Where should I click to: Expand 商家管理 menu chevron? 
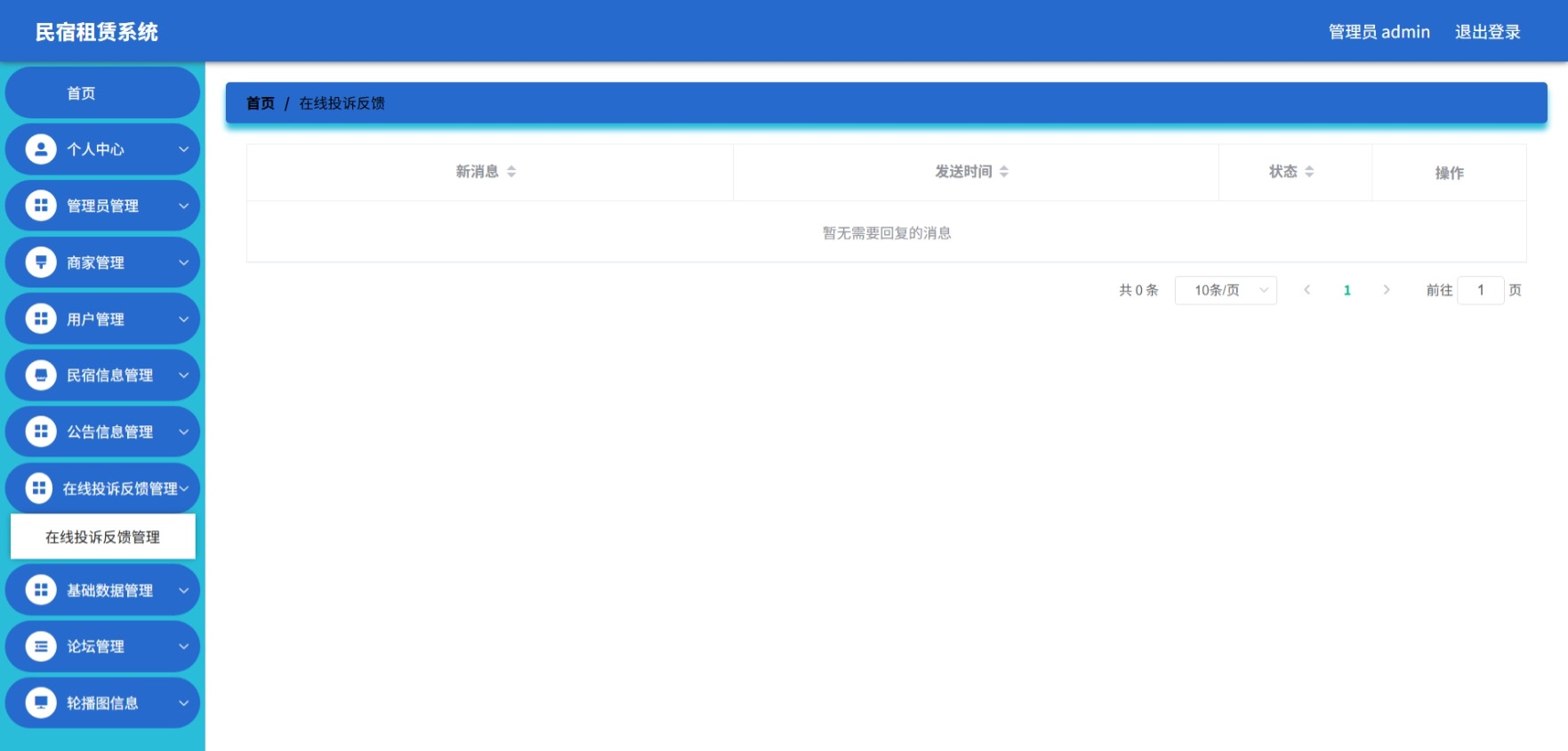tap(183, 262)
